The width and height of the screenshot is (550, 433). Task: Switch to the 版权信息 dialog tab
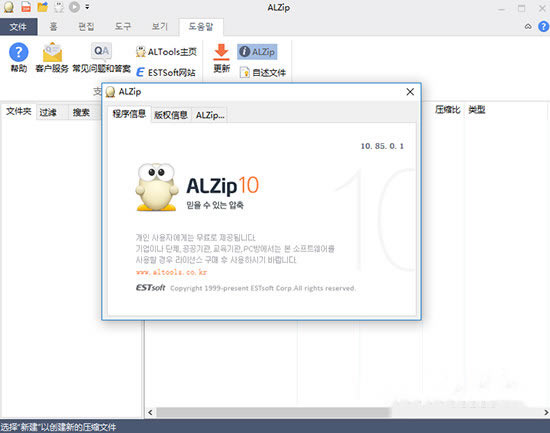171,115
